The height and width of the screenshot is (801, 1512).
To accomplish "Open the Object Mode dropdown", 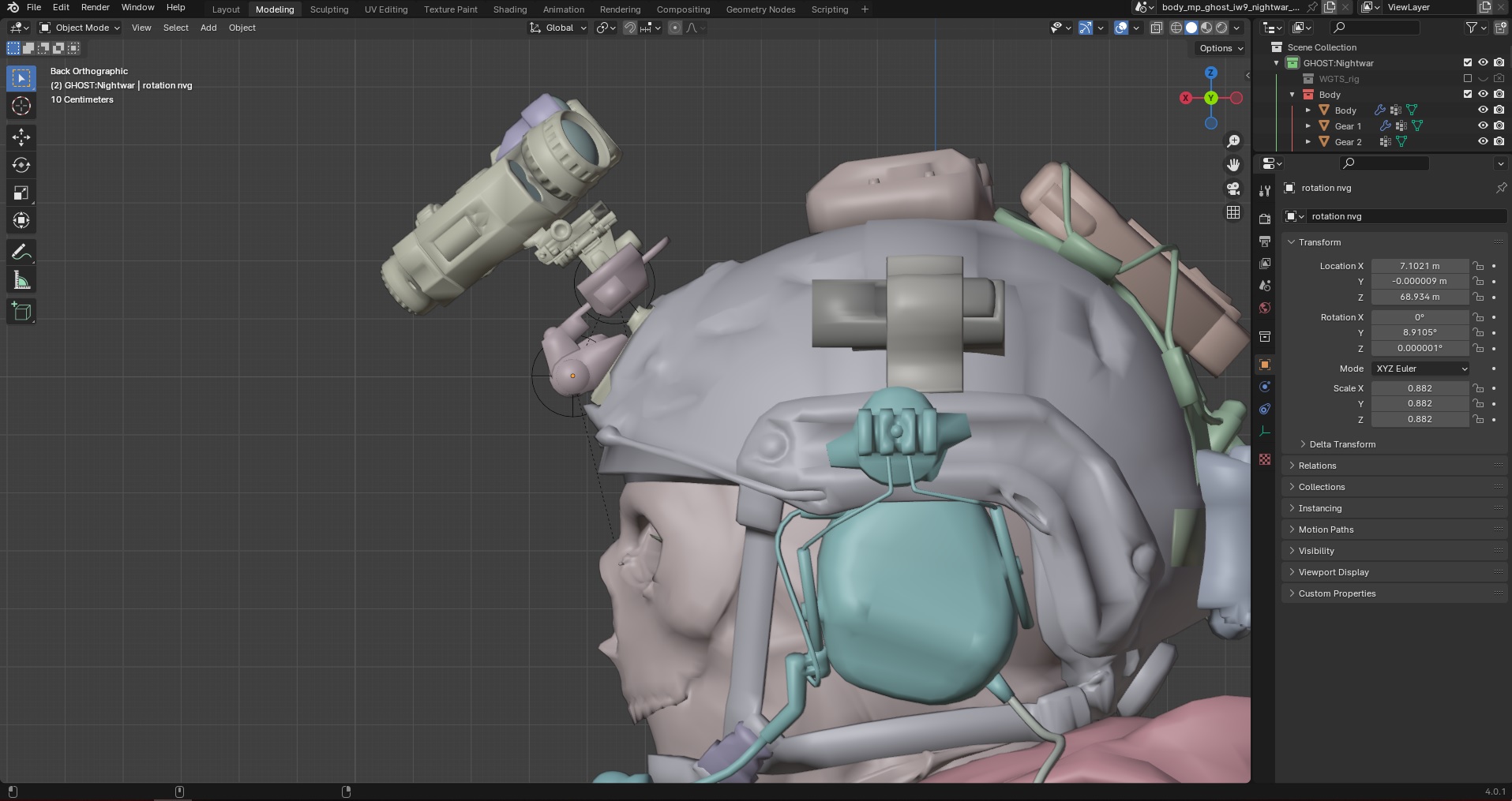I will coord(80,28).
